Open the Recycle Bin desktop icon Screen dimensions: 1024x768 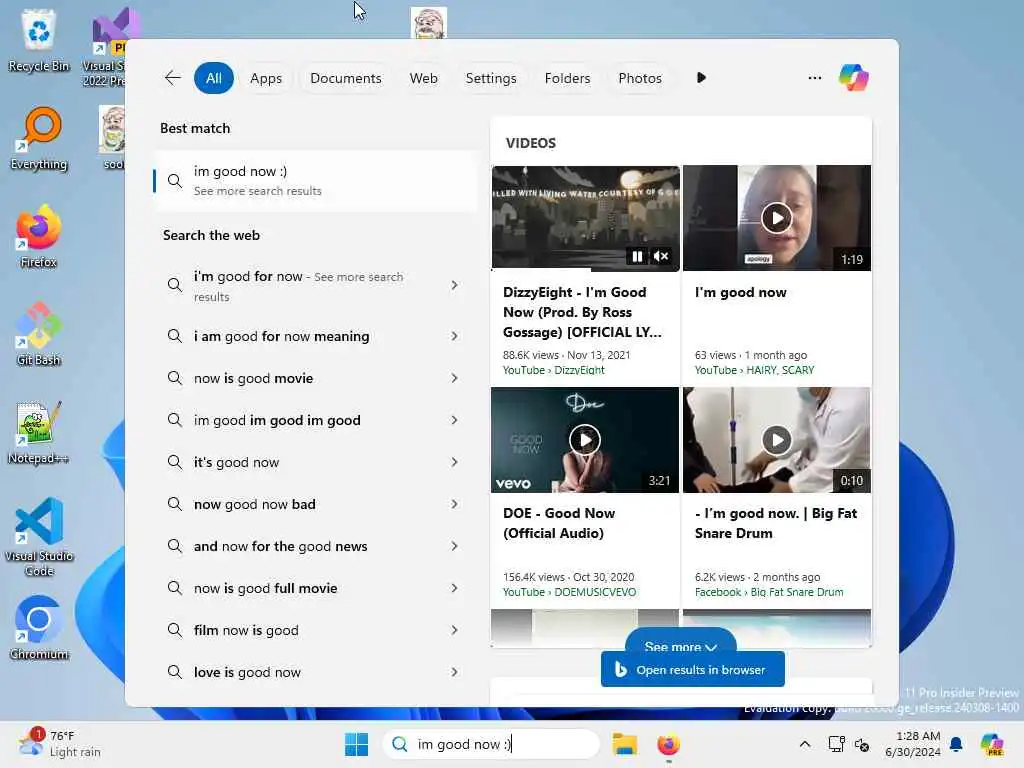click(x=39, y=40)
